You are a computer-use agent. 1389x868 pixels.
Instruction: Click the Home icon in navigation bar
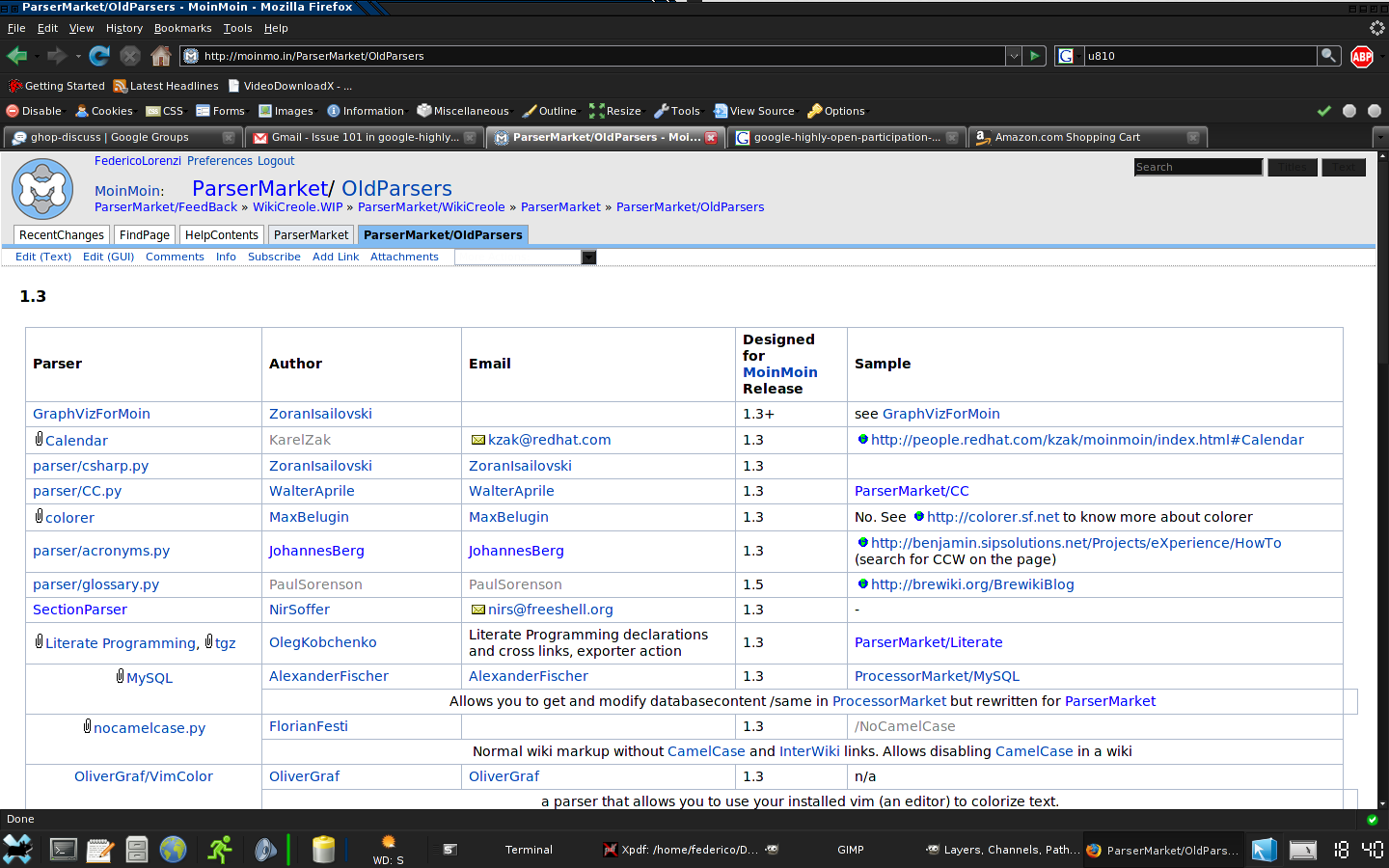click(161, 56)
